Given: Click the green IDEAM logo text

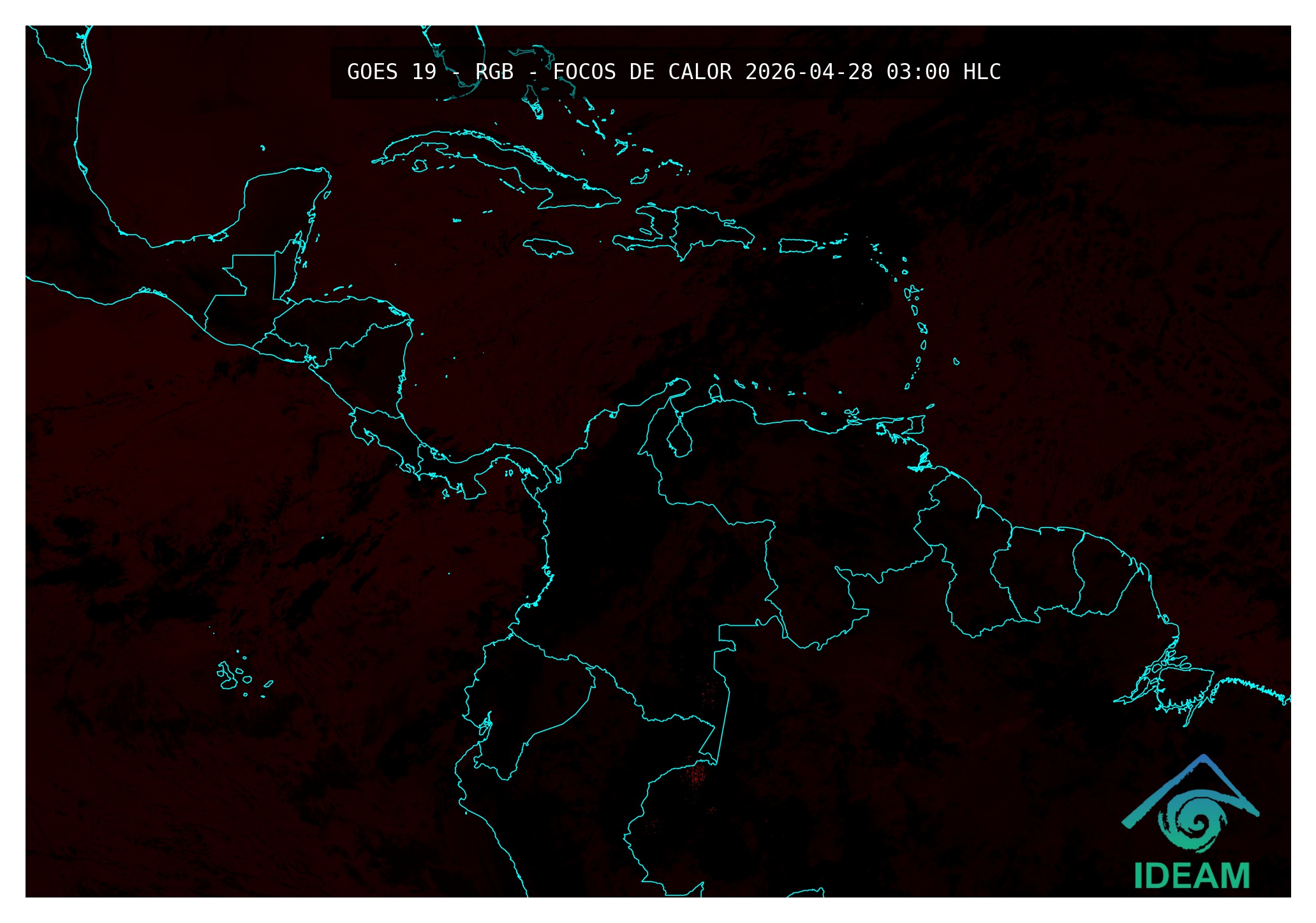Looking at the screenshot, I should point(1192,876).
